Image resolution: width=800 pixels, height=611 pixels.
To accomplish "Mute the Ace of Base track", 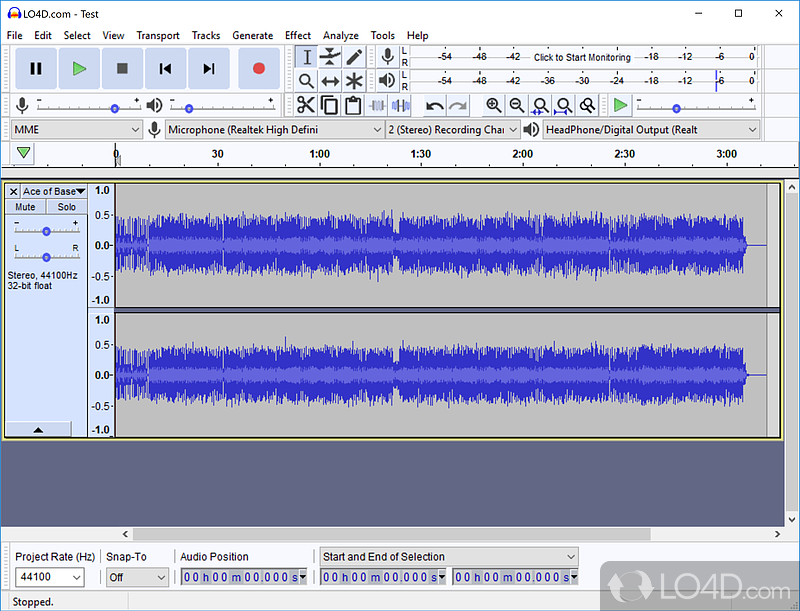I will [x=26, y=207].
